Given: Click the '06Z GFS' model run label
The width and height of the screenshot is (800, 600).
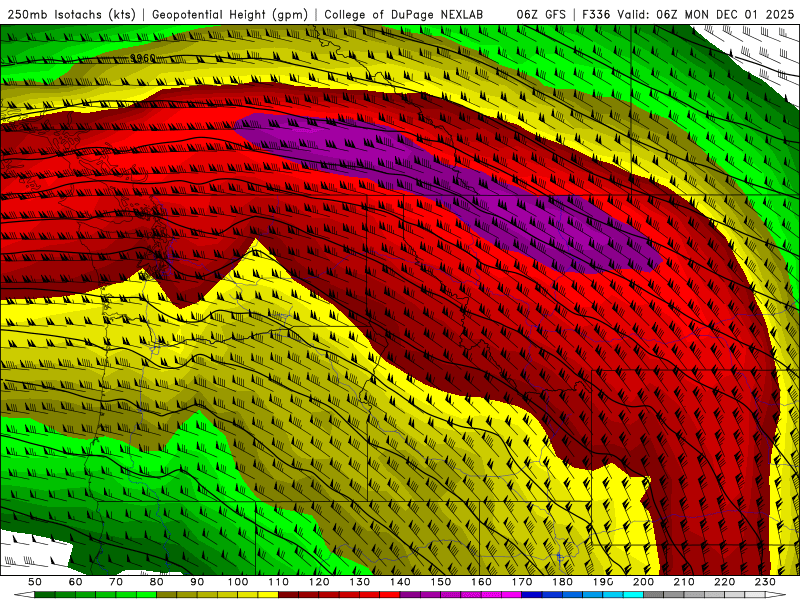Looking at the screenshot, I should pyautogui.click(x=541, y=14).
